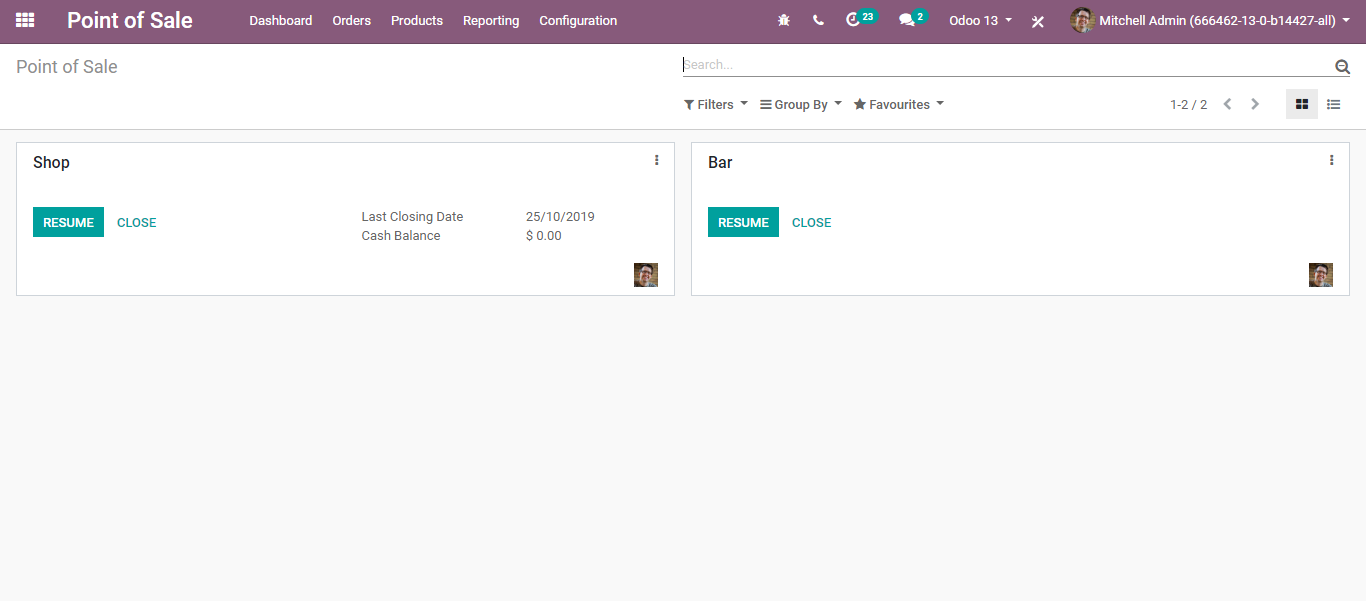Resume the Shop session

coord(68,222)
